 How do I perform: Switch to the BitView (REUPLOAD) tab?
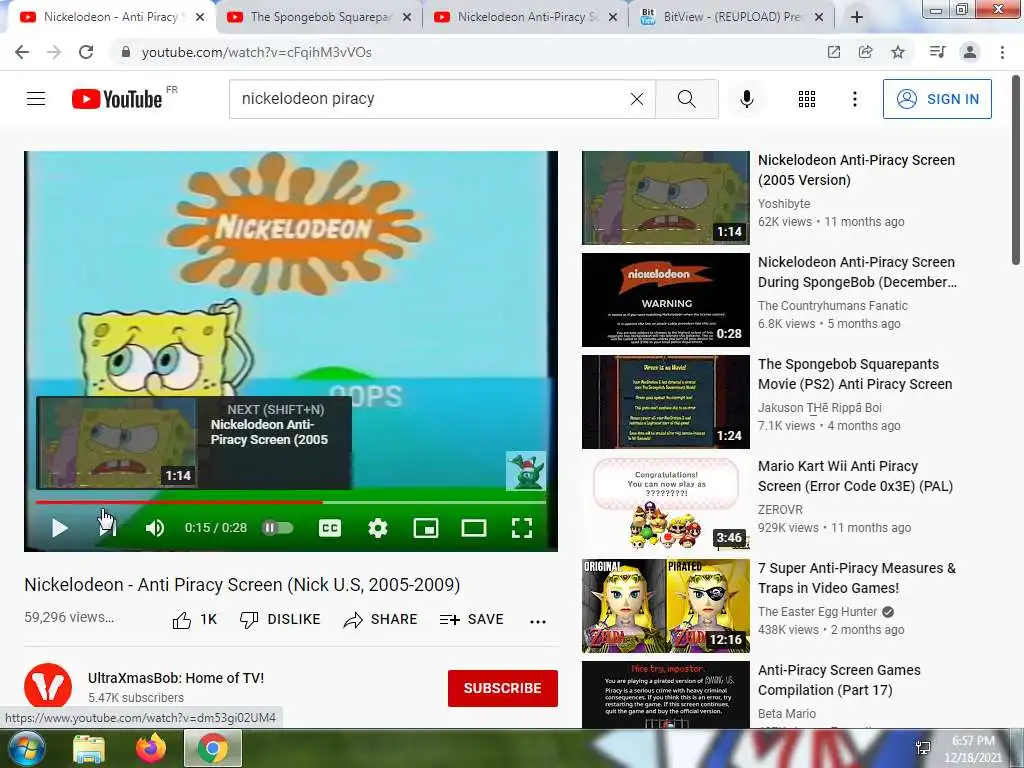[730, 17]
